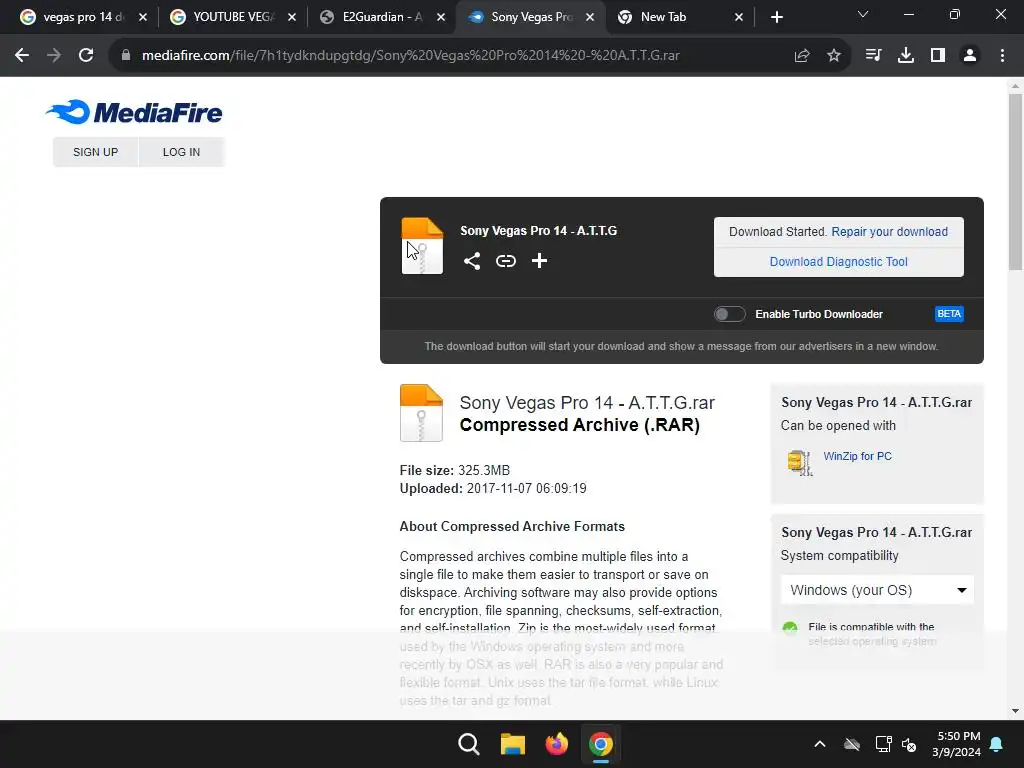The height and width of the screenshot is (768, 1024).
Task: View site info via the lock icon
Action: [126, 56]
